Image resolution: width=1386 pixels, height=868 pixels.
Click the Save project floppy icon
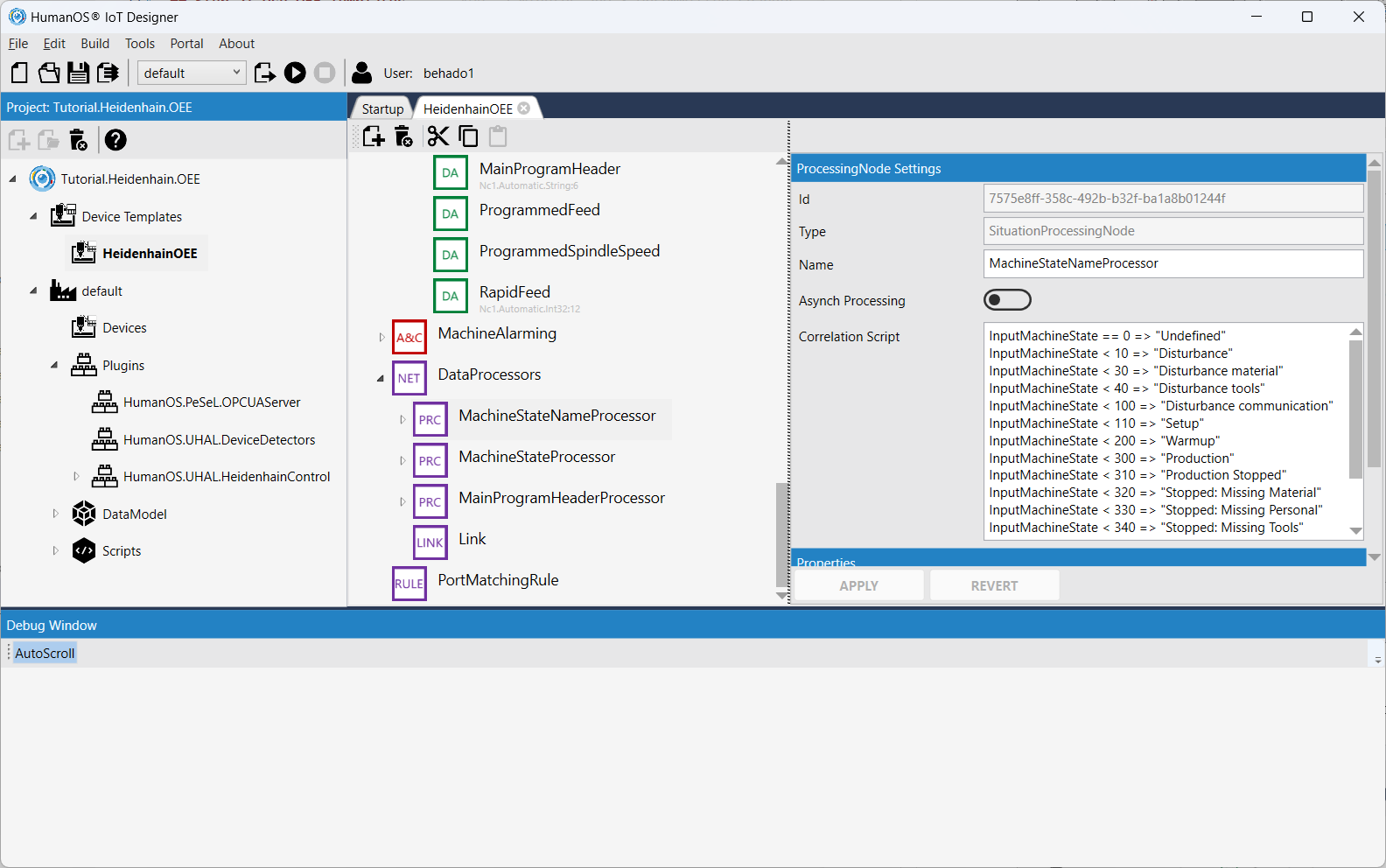pyautogui.click(x=79, y=73)
